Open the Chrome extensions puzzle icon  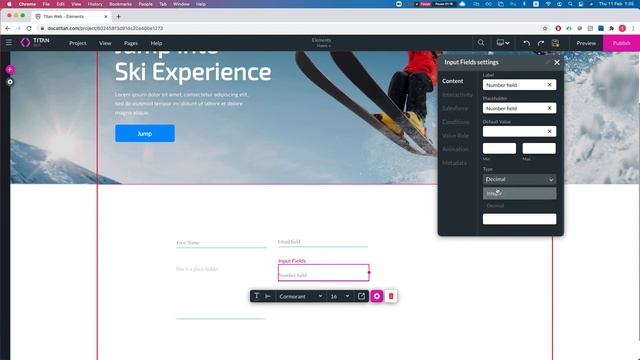coord(611,28)
